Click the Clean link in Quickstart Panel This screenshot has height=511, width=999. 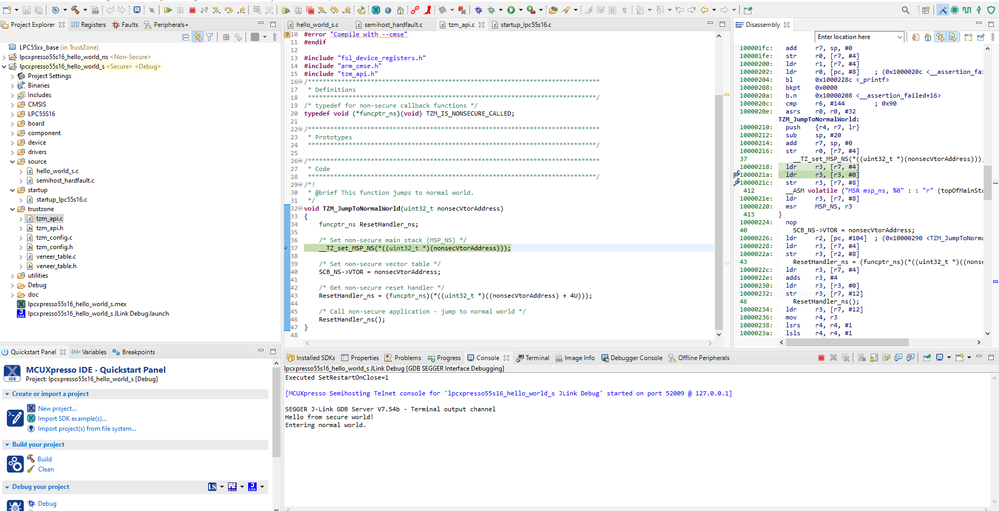click(x=46, y=469)
